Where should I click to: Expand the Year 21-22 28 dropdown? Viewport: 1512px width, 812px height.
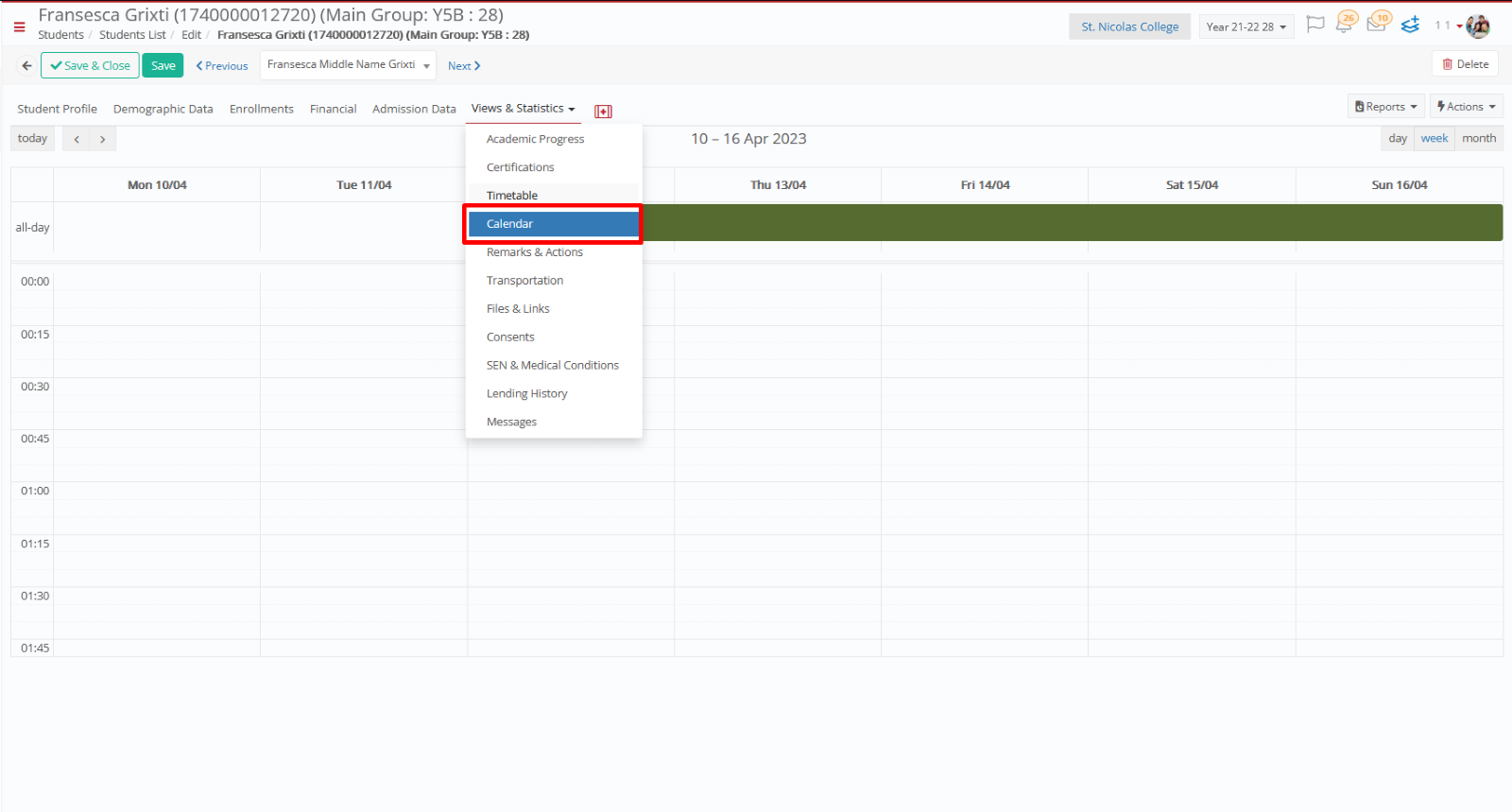(1246, 27)
